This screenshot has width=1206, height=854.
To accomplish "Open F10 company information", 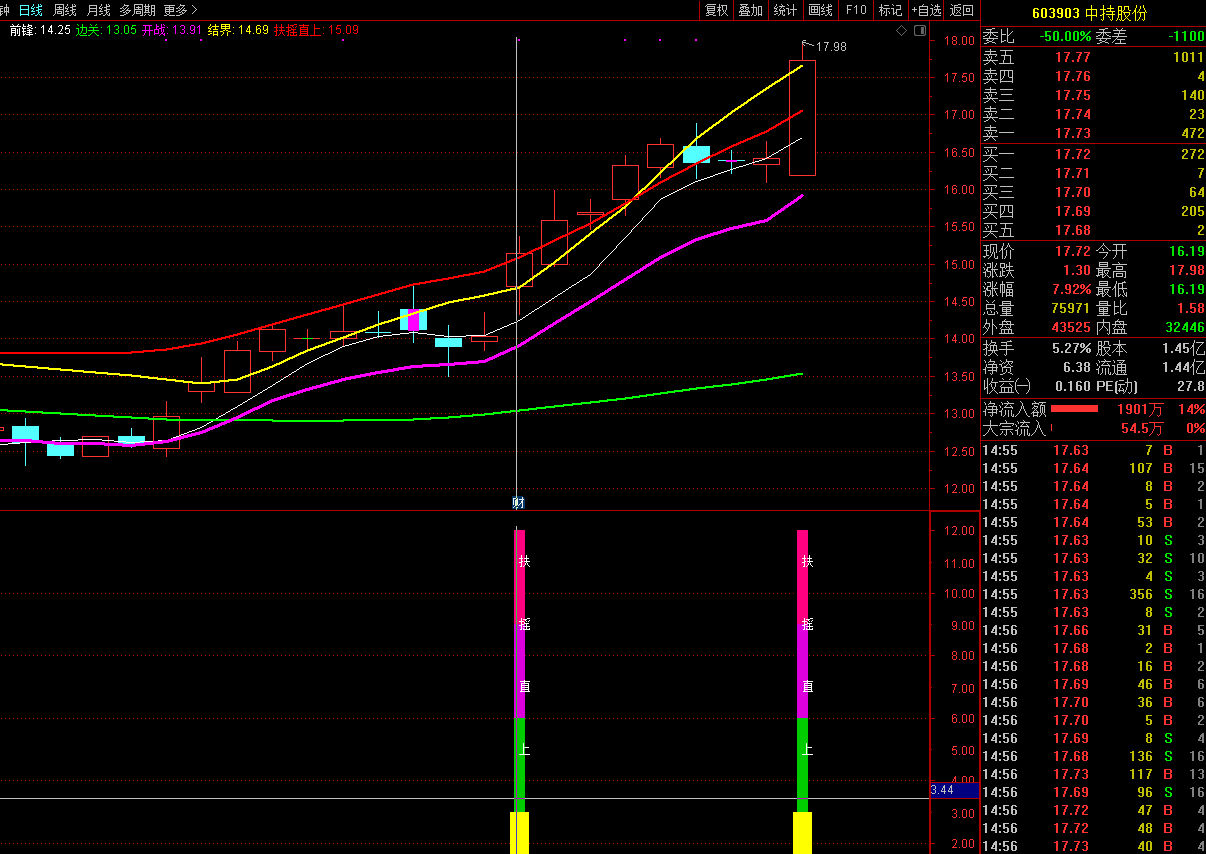I will coord(856,10).
